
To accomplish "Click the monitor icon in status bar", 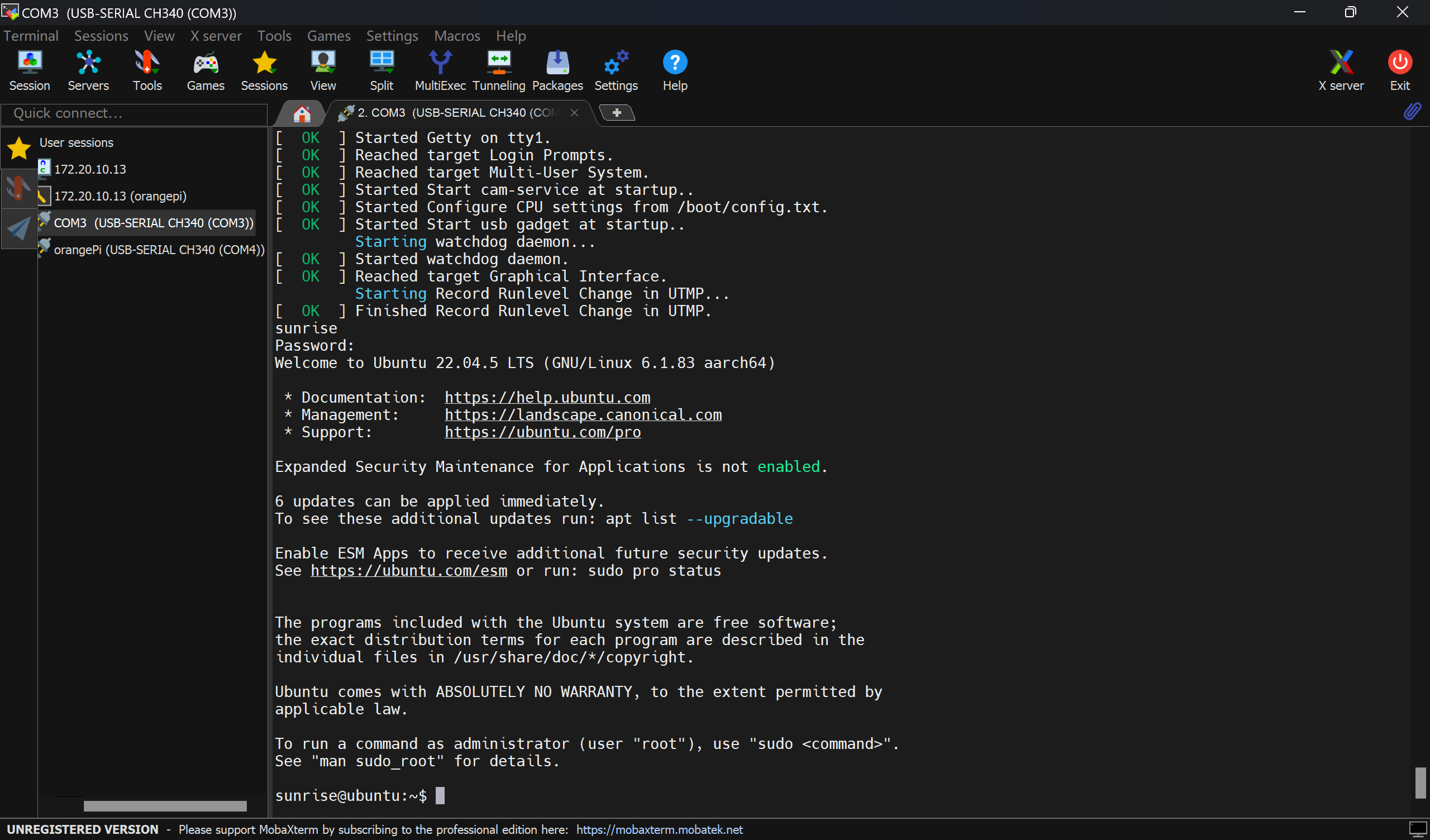I will (1418, 829).
